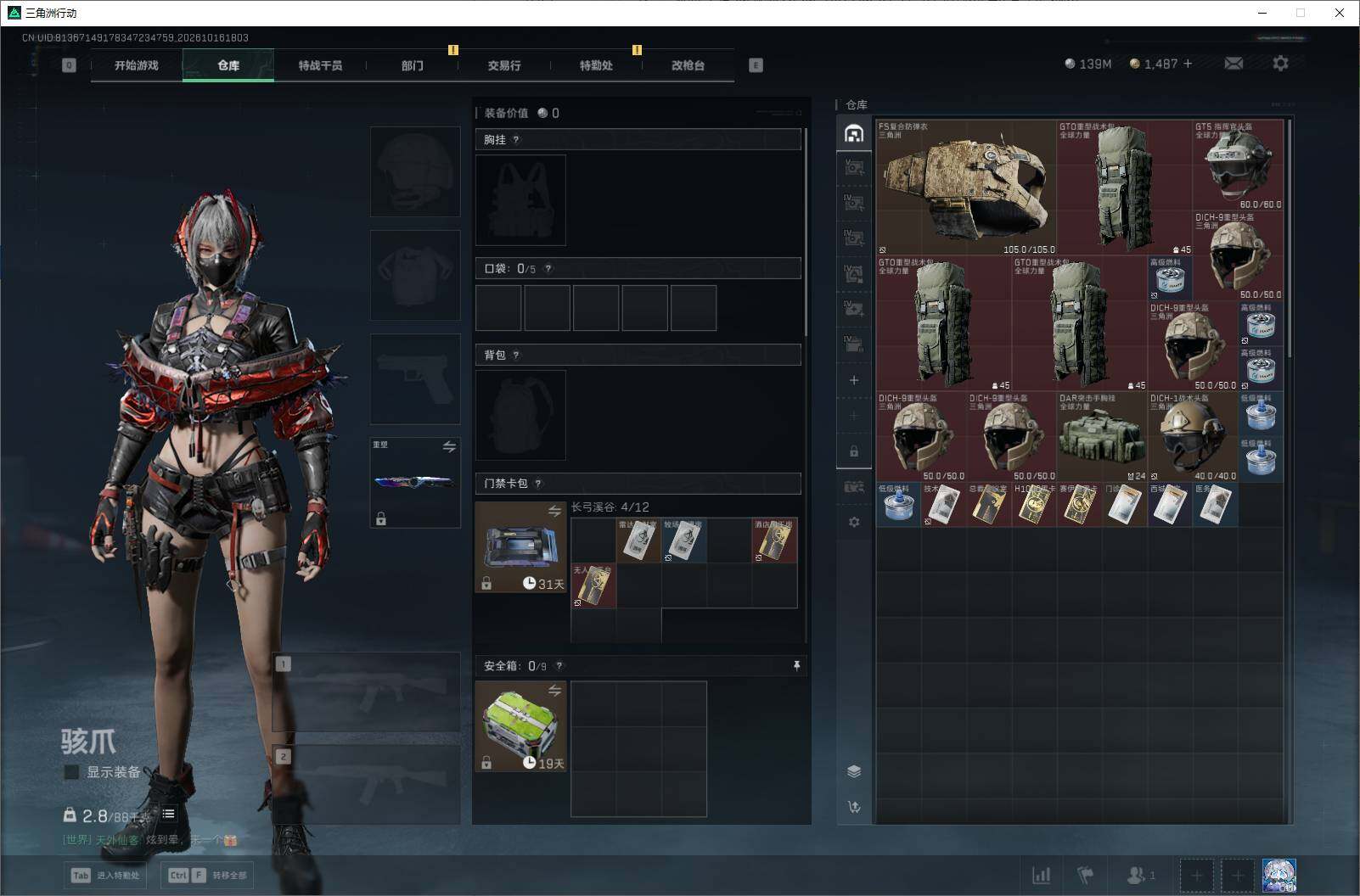Swap the safe box container
This screenshot has height=896, width=1360.
coord(554,691)
